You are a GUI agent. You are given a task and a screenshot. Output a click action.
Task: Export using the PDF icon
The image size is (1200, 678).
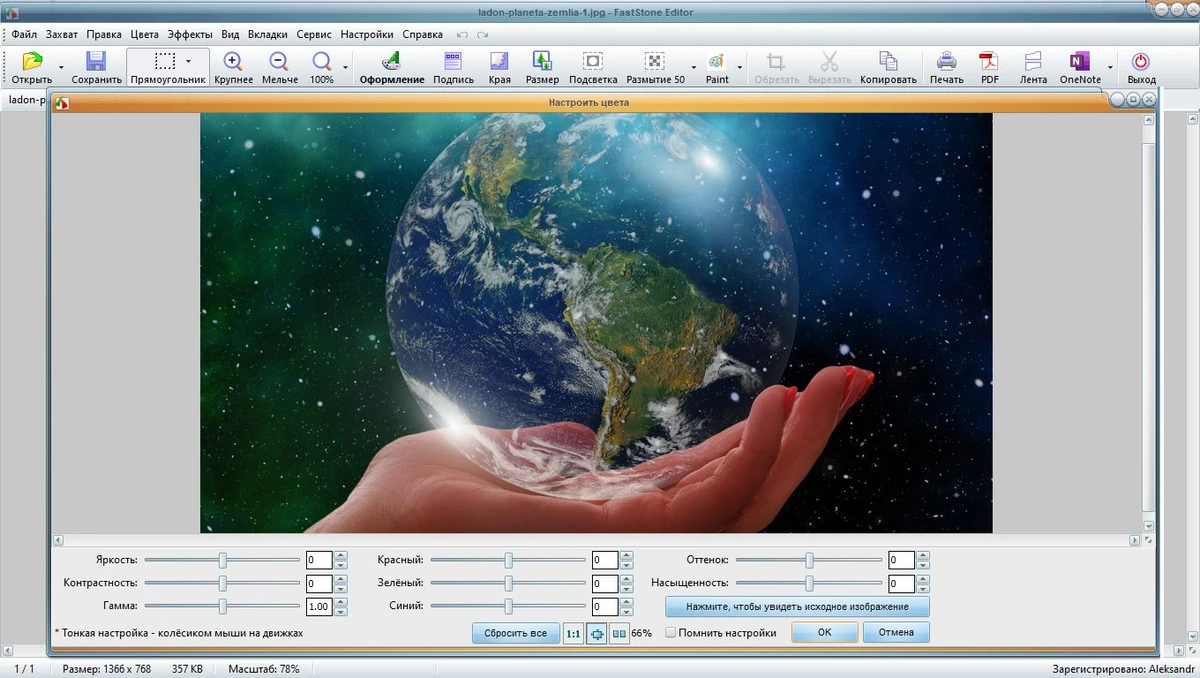(989, 62)
